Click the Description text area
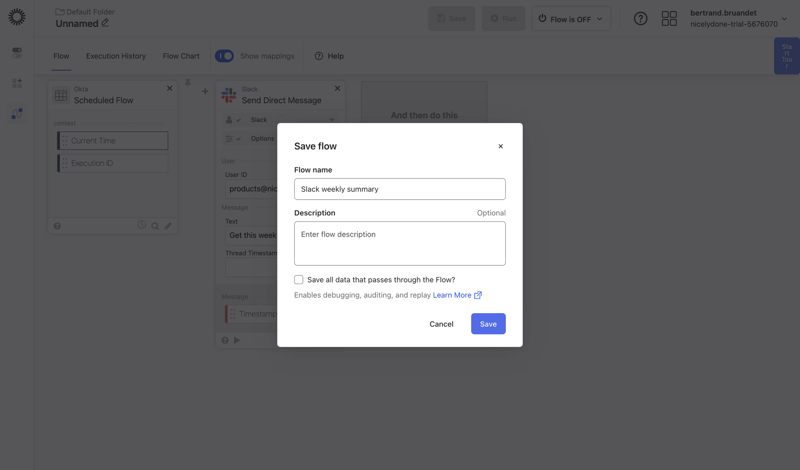 pos(400,243)
